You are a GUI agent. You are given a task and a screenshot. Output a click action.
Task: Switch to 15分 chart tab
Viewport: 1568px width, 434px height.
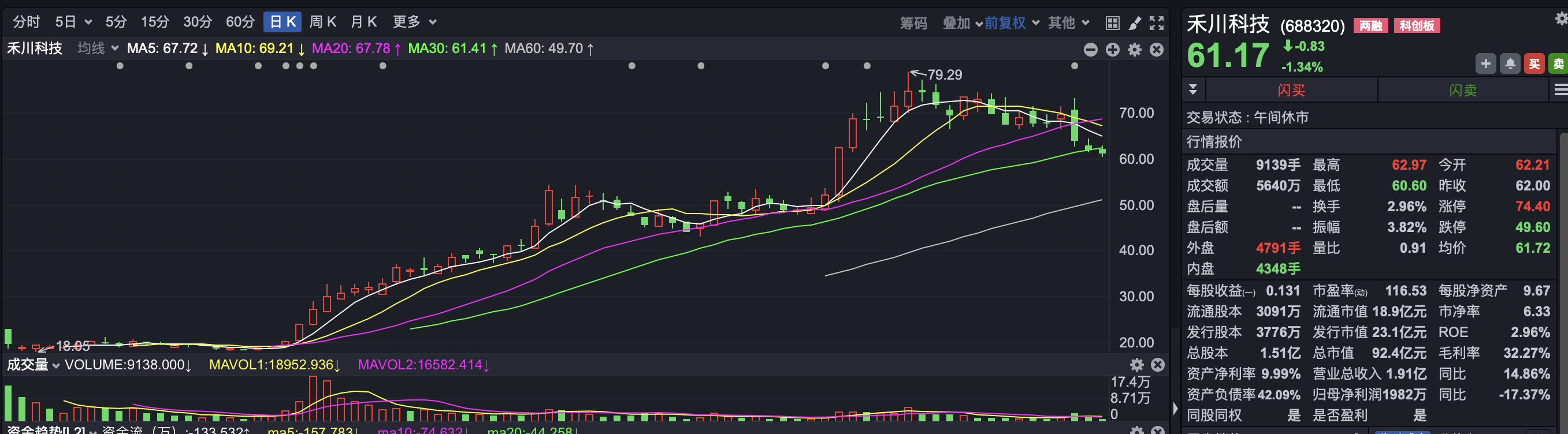point(155,23)
